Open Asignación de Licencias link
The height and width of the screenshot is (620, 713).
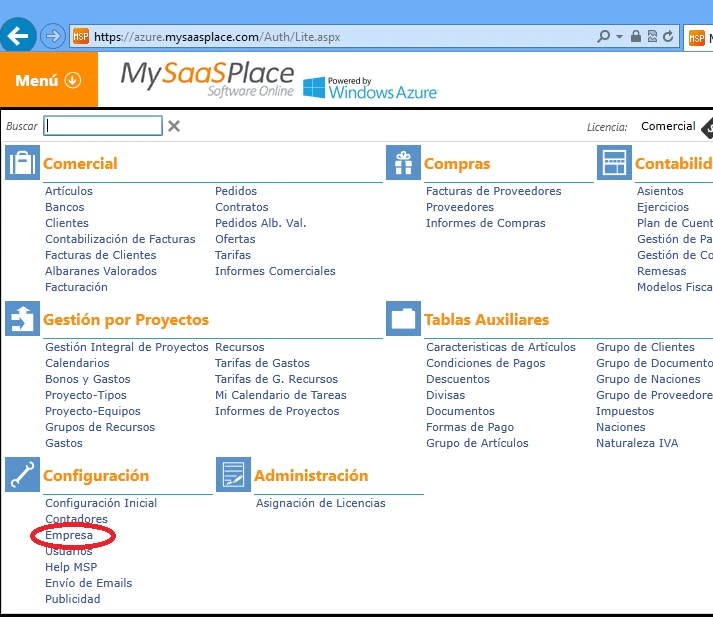(x=321, y=503)
